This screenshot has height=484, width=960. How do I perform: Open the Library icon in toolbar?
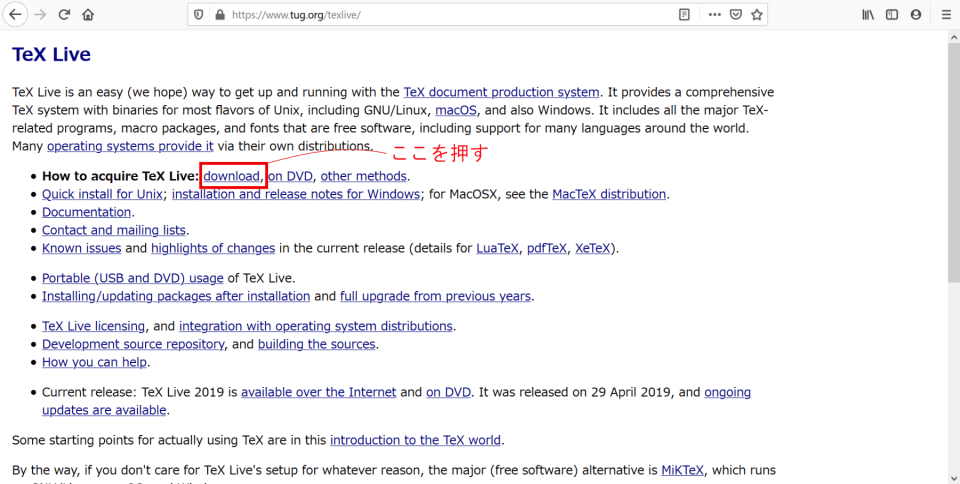pos(868,15)
